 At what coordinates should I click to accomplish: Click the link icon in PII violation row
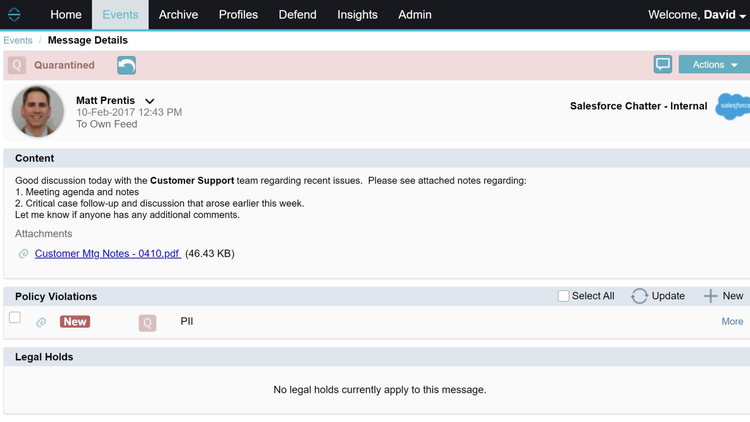pos(41,322)
